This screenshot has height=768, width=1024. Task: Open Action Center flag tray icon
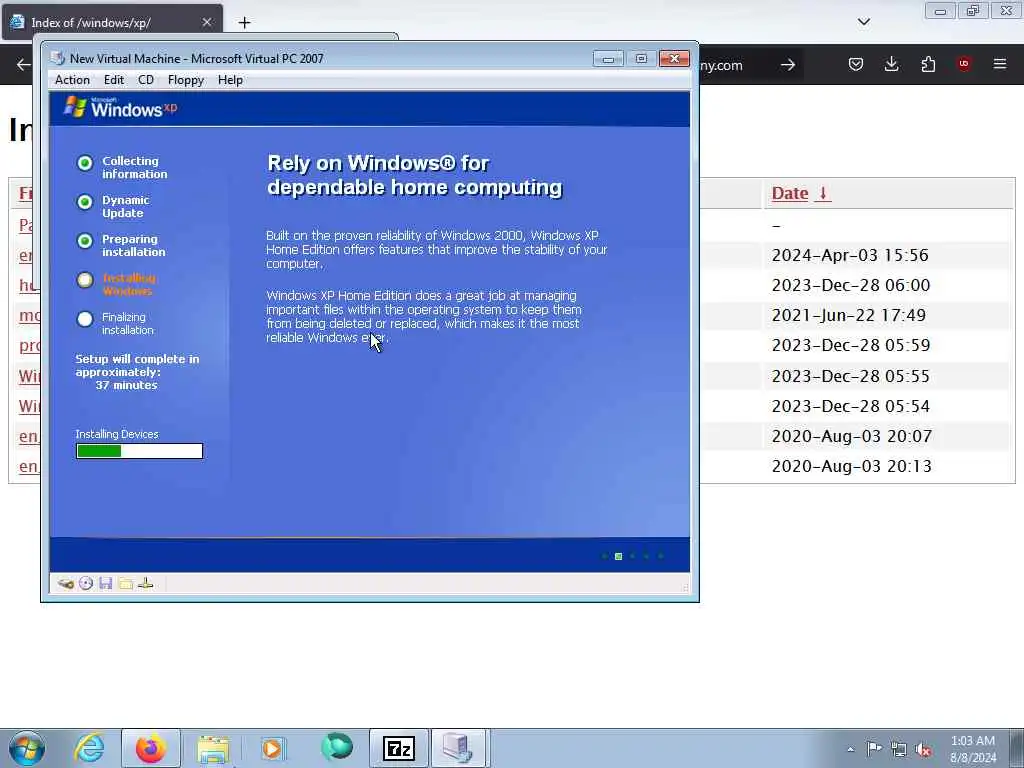(x=874, y=748)
